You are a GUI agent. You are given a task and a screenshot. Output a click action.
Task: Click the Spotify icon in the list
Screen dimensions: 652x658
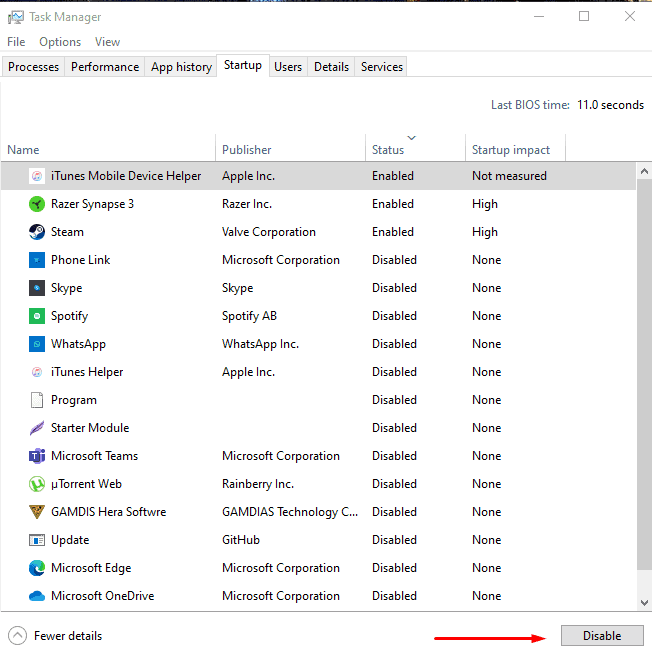tap(37, 316)
